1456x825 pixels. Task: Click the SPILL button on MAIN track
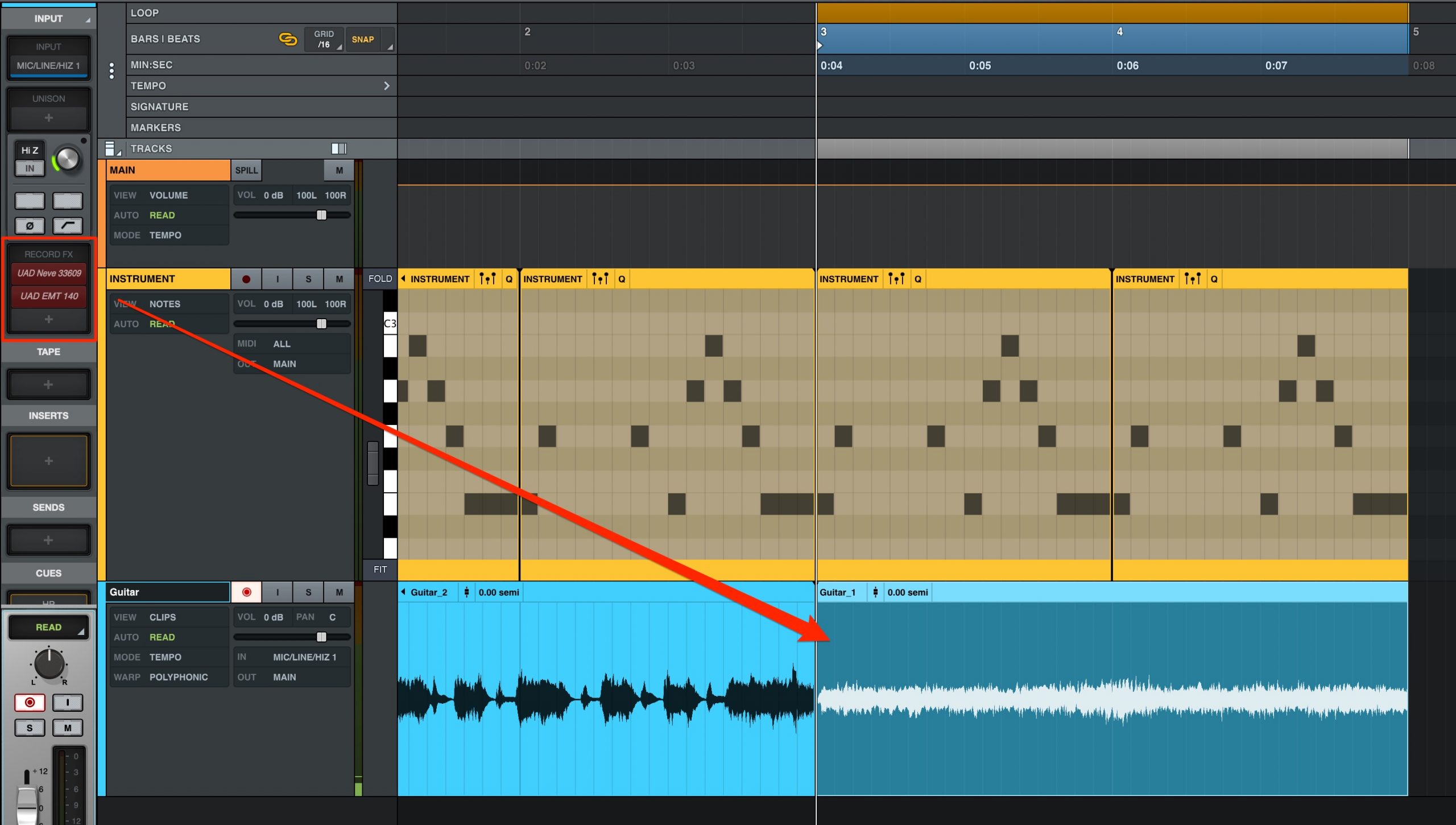(246, 170)
